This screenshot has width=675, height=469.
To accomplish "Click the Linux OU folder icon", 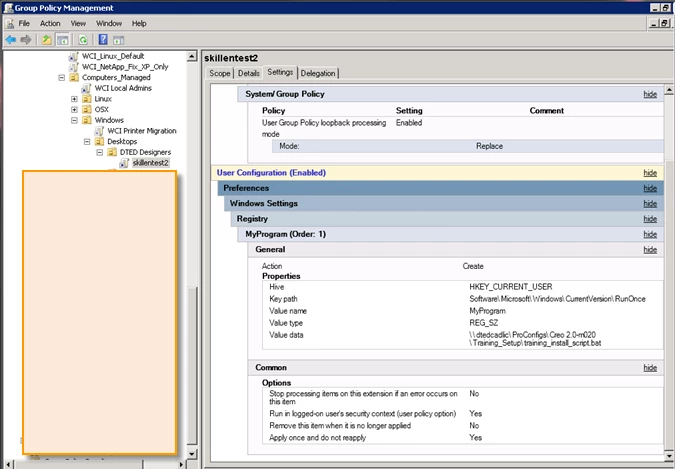I will point(87,99).
